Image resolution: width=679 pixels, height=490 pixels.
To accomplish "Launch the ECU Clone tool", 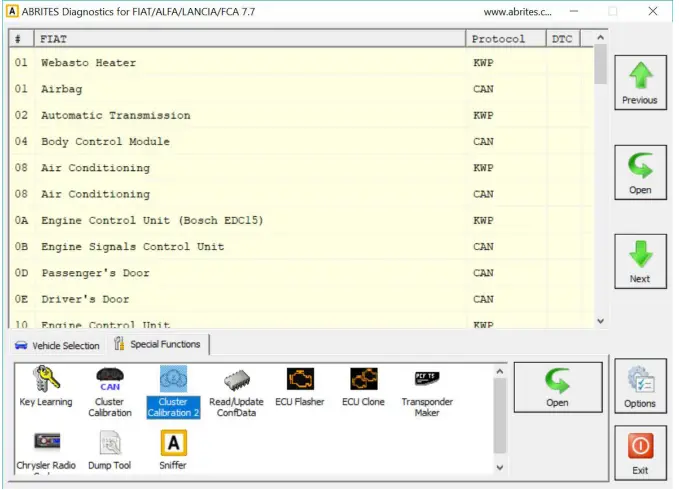I will pyautogui.click(x=363, y=387).
